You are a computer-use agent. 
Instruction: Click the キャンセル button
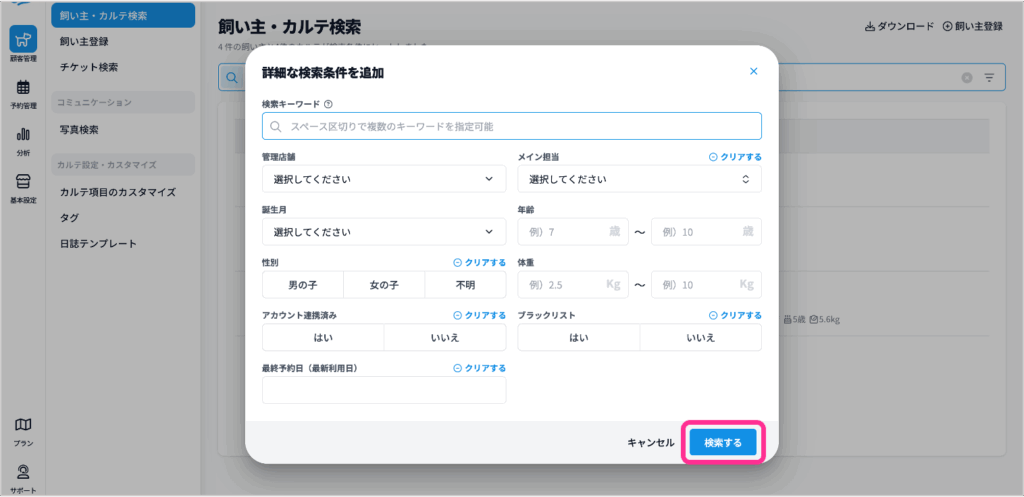[x=651, y=442]
